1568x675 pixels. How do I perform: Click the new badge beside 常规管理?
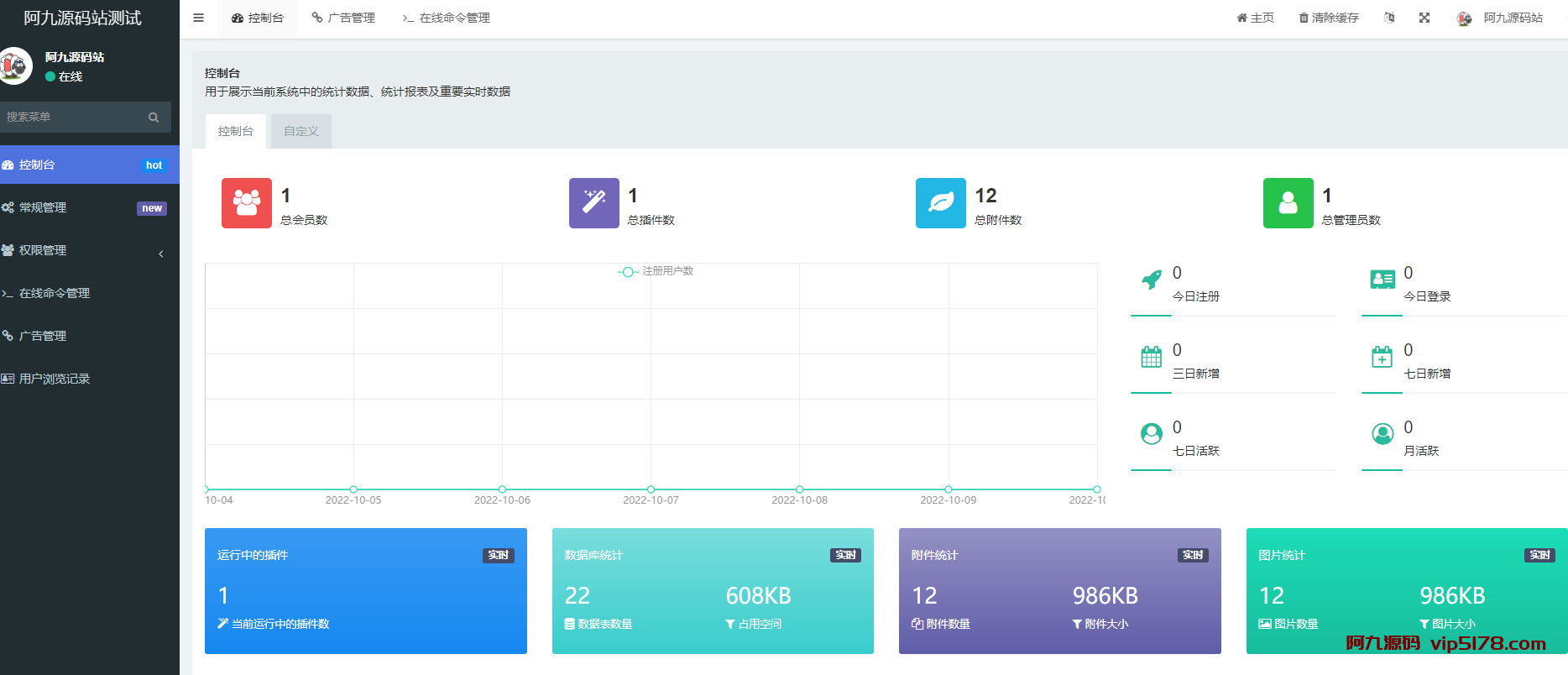point(152,208)
